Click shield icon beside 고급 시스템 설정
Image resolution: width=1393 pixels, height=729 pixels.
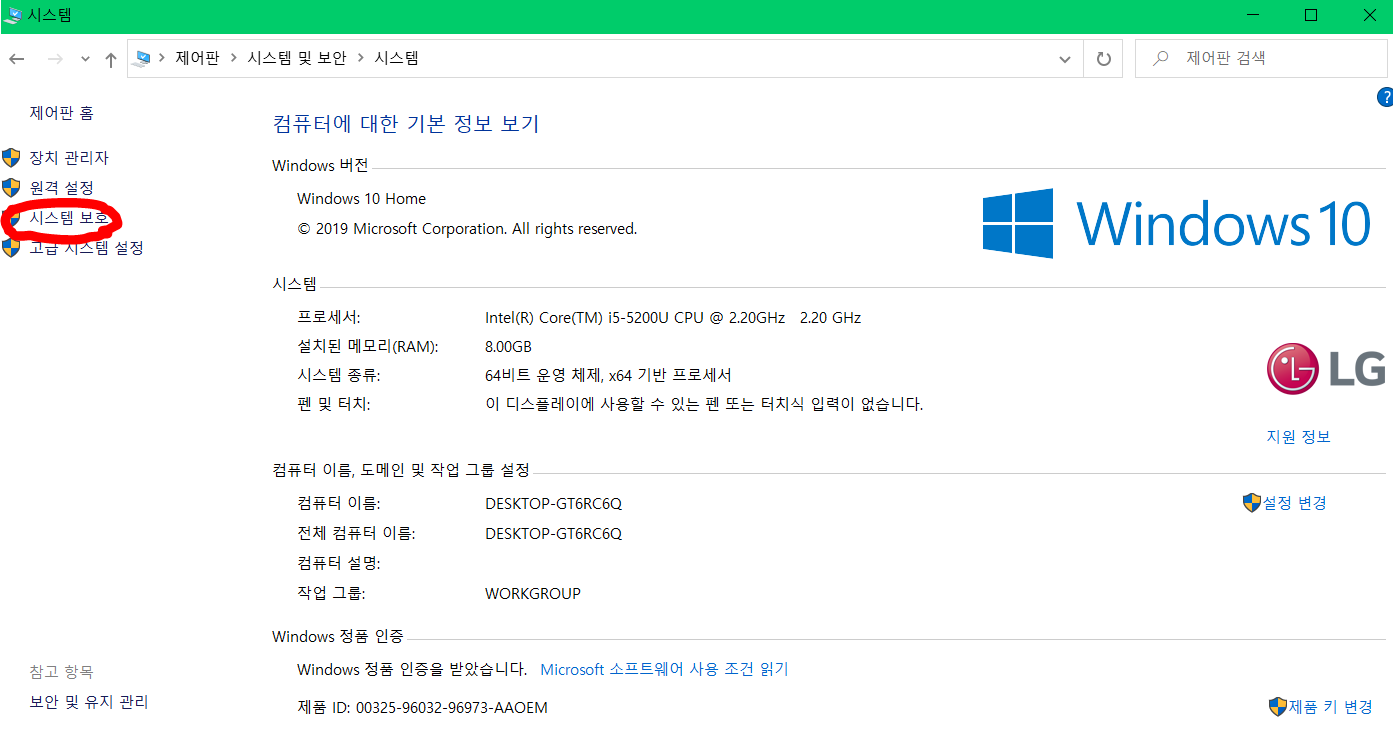[x=11, y=247]
